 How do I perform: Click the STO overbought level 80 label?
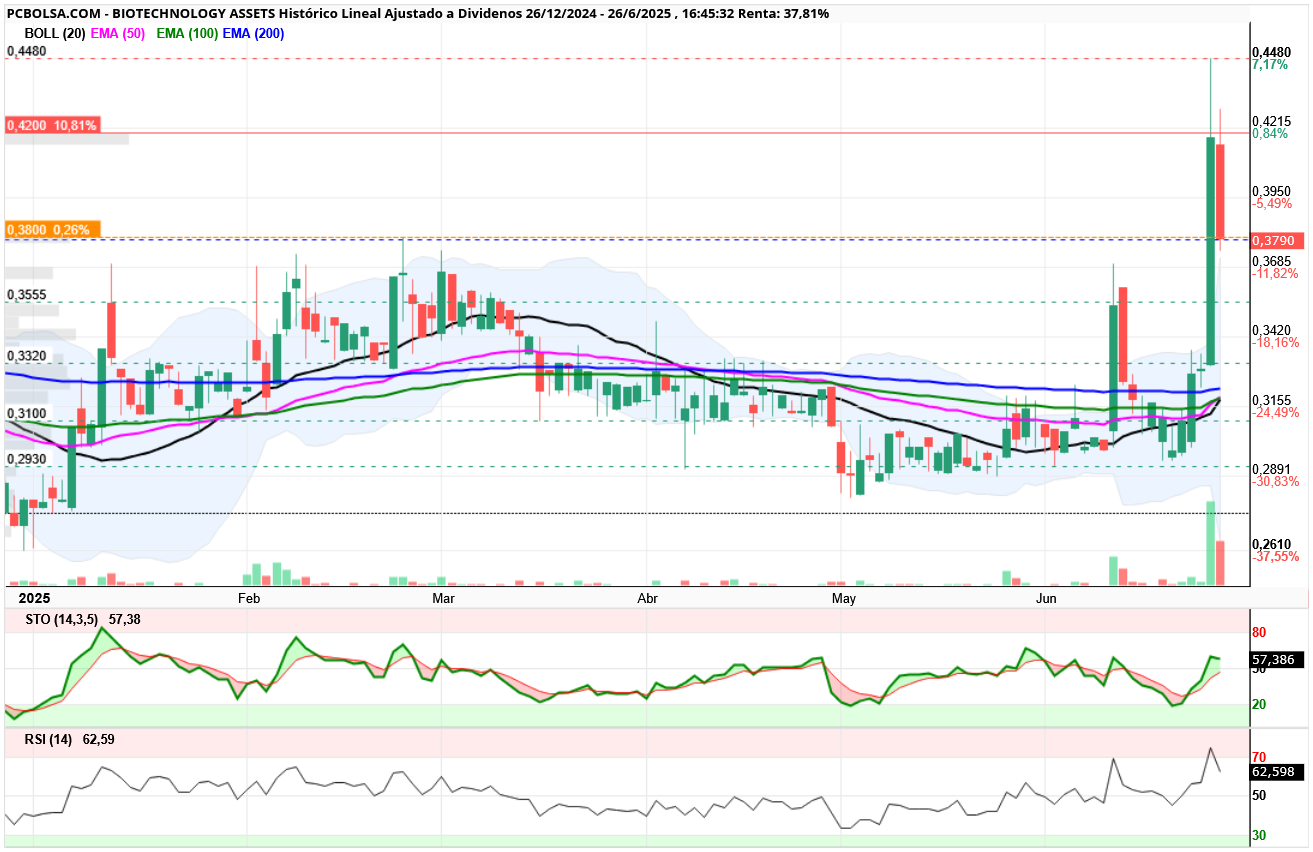click(1260, 633)
